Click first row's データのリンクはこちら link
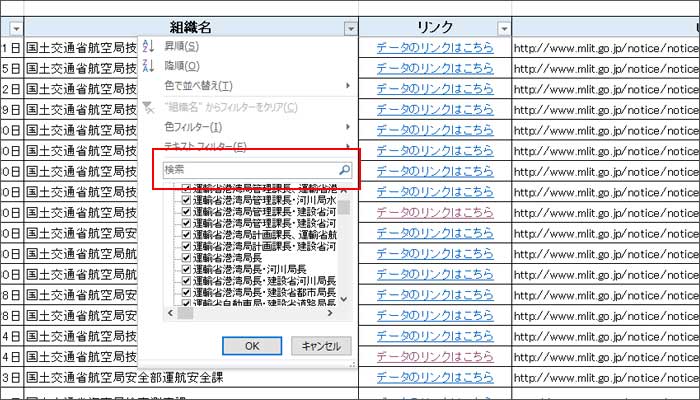Image resolution: width=700 pixels, height=400 pixels. pyautogui.click(x=434, y=47)
